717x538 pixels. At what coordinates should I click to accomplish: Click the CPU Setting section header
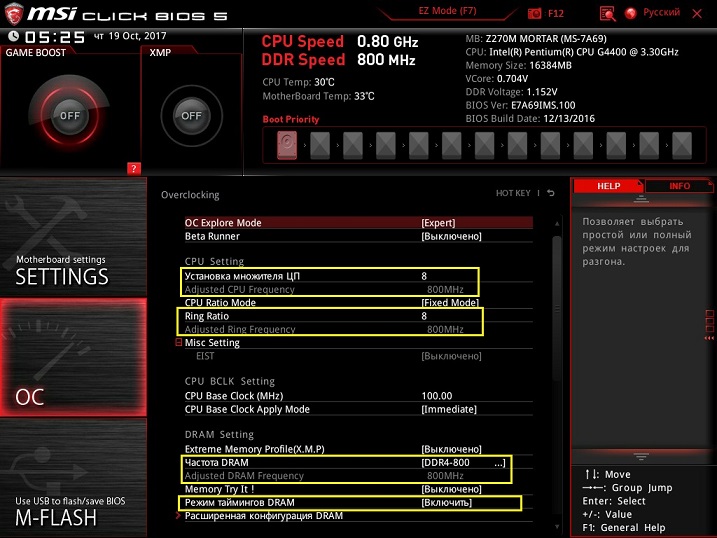tap(214, 261)
